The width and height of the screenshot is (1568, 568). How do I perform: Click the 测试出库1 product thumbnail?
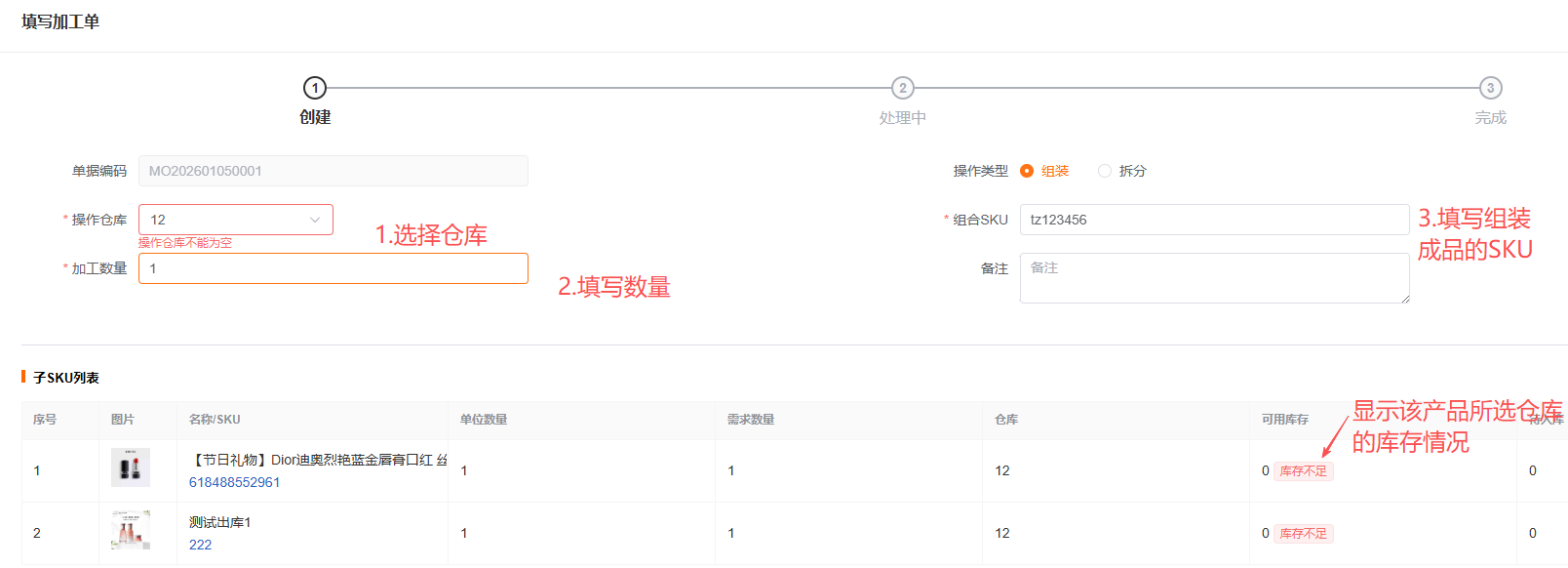(x=131, y=530)
